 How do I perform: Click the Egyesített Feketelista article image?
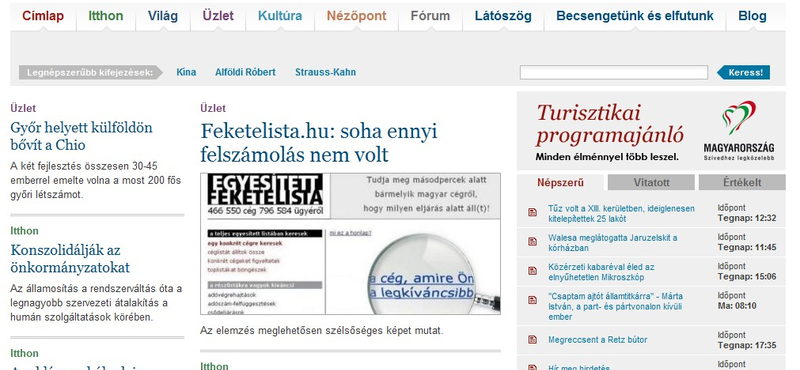[x=350, y=244]
